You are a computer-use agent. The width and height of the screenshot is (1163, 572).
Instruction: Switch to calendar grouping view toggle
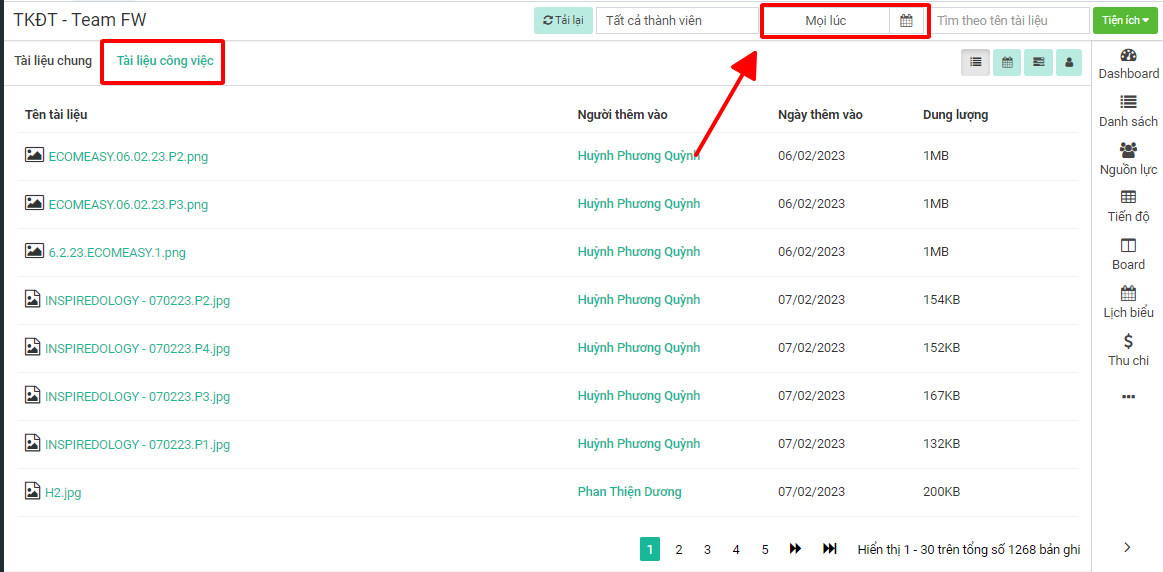click(x=1007, y=62)
